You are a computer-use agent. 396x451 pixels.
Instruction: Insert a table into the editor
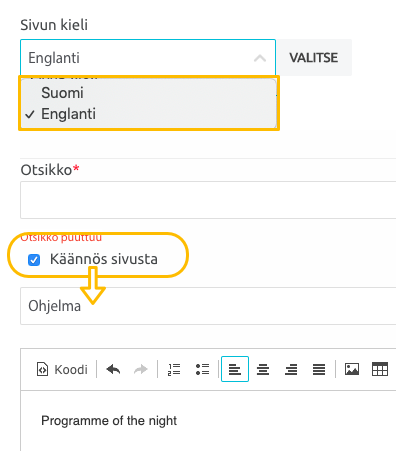click(380, 369)
